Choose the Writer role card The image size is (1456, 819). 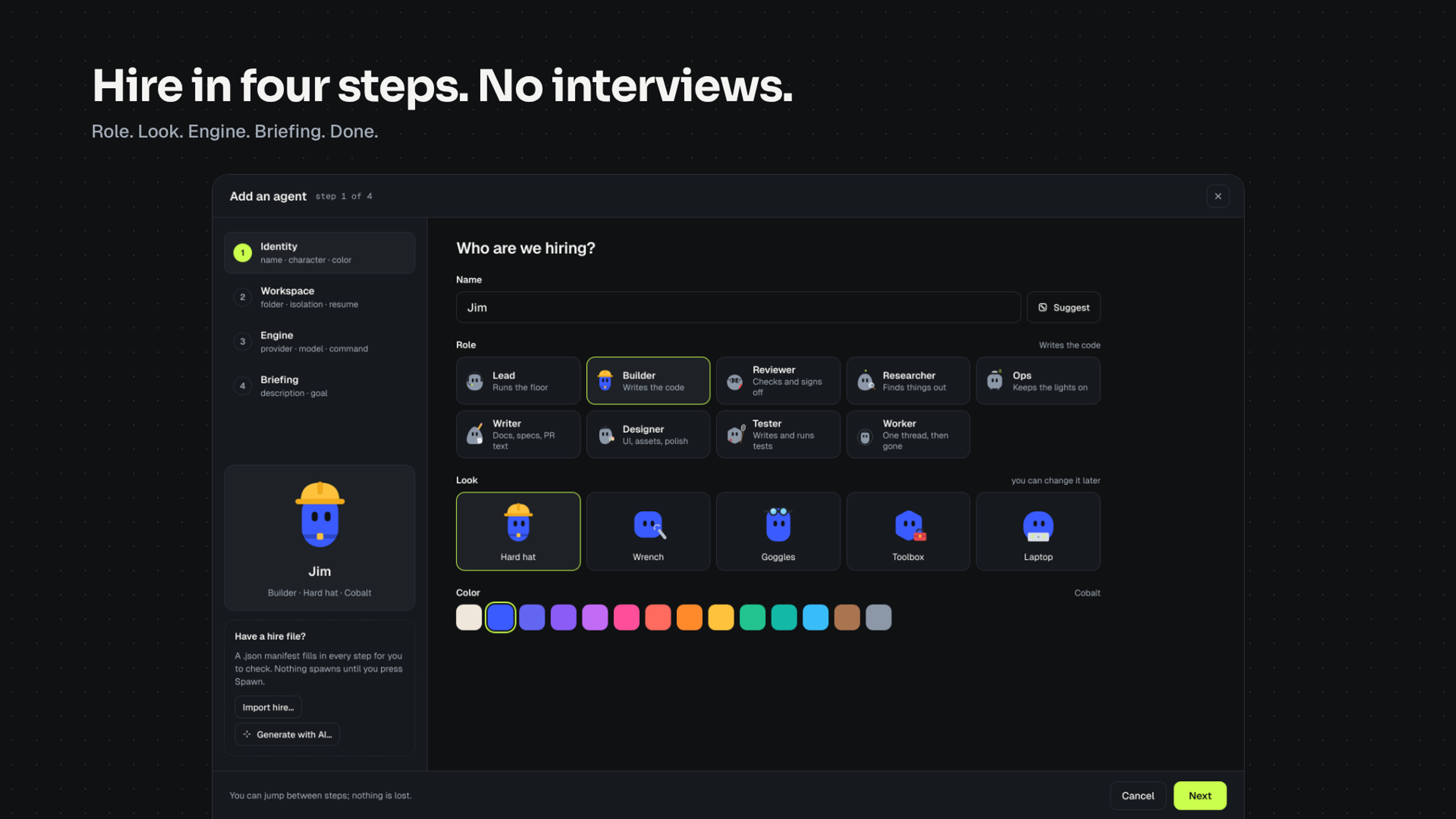[518, 434]
